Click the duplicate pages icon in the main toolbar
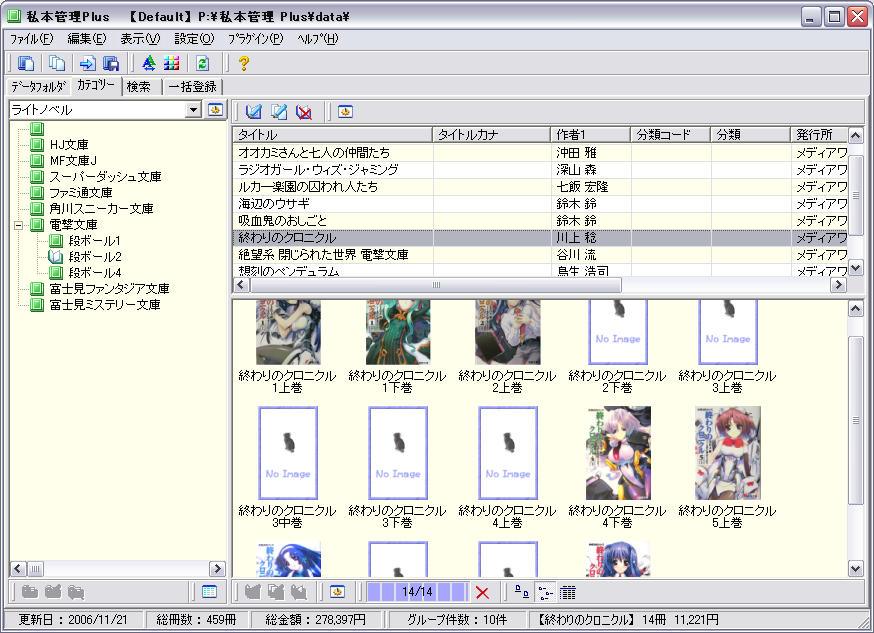 coord(56,63)
